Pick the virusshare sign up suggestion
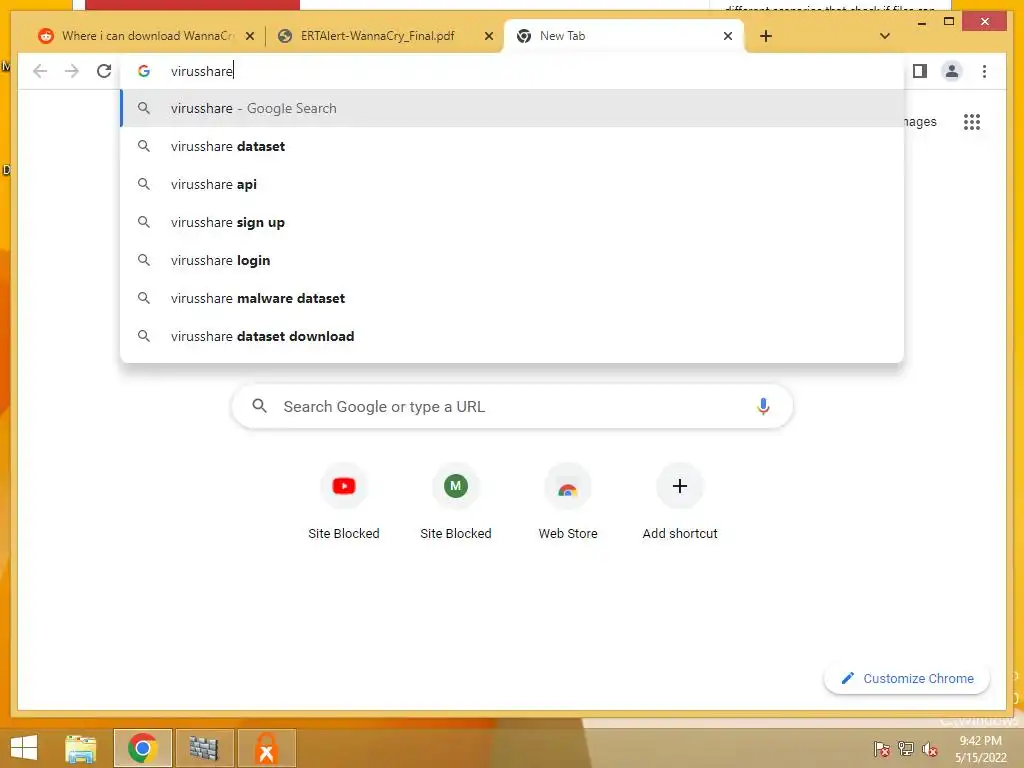The image size is (1024, 768). pos(512,222)
